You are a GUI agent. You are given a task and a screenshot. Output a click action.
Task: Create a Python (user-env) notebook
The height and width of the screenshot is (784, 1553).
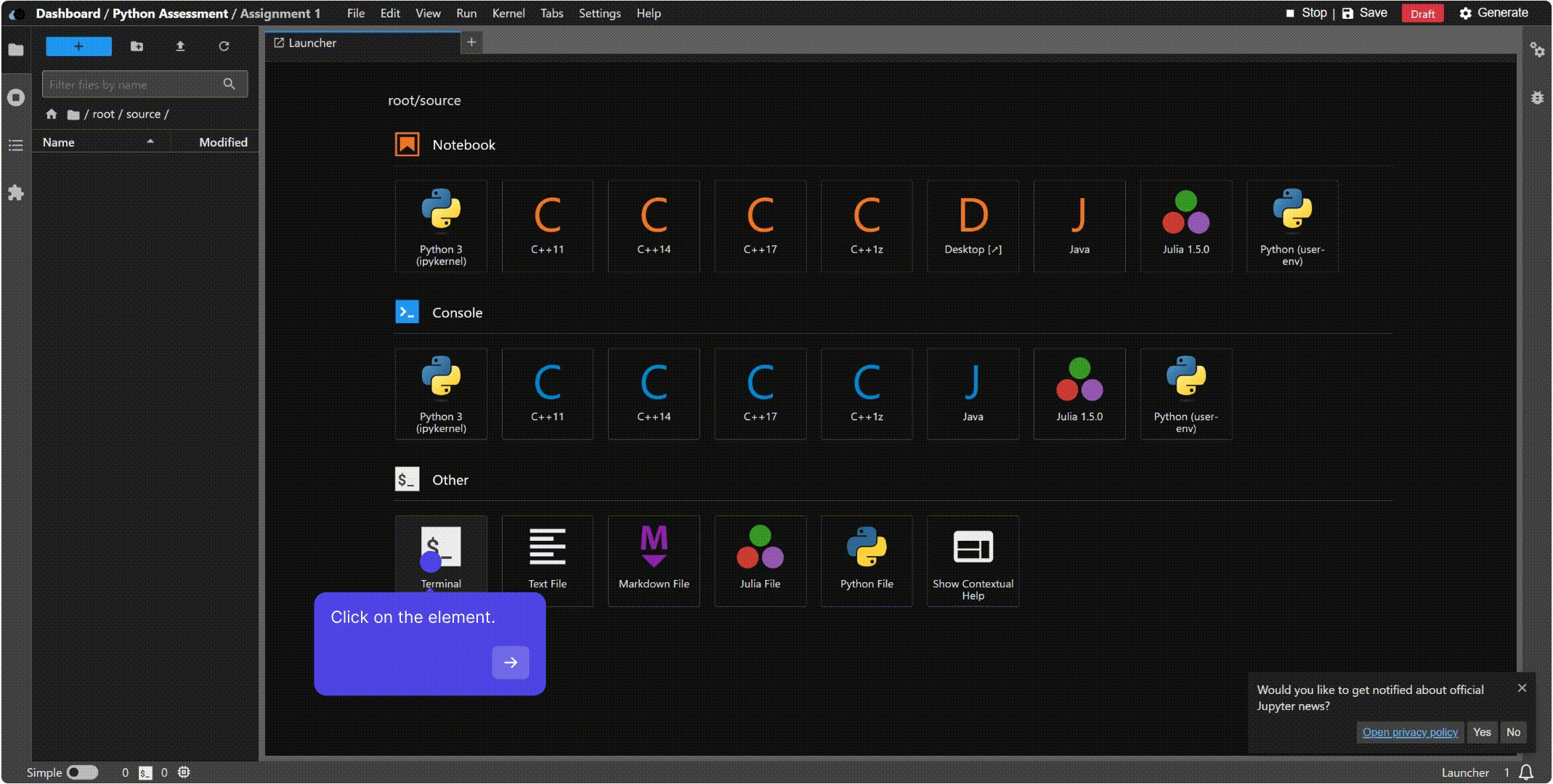[x=1292, y=226]
